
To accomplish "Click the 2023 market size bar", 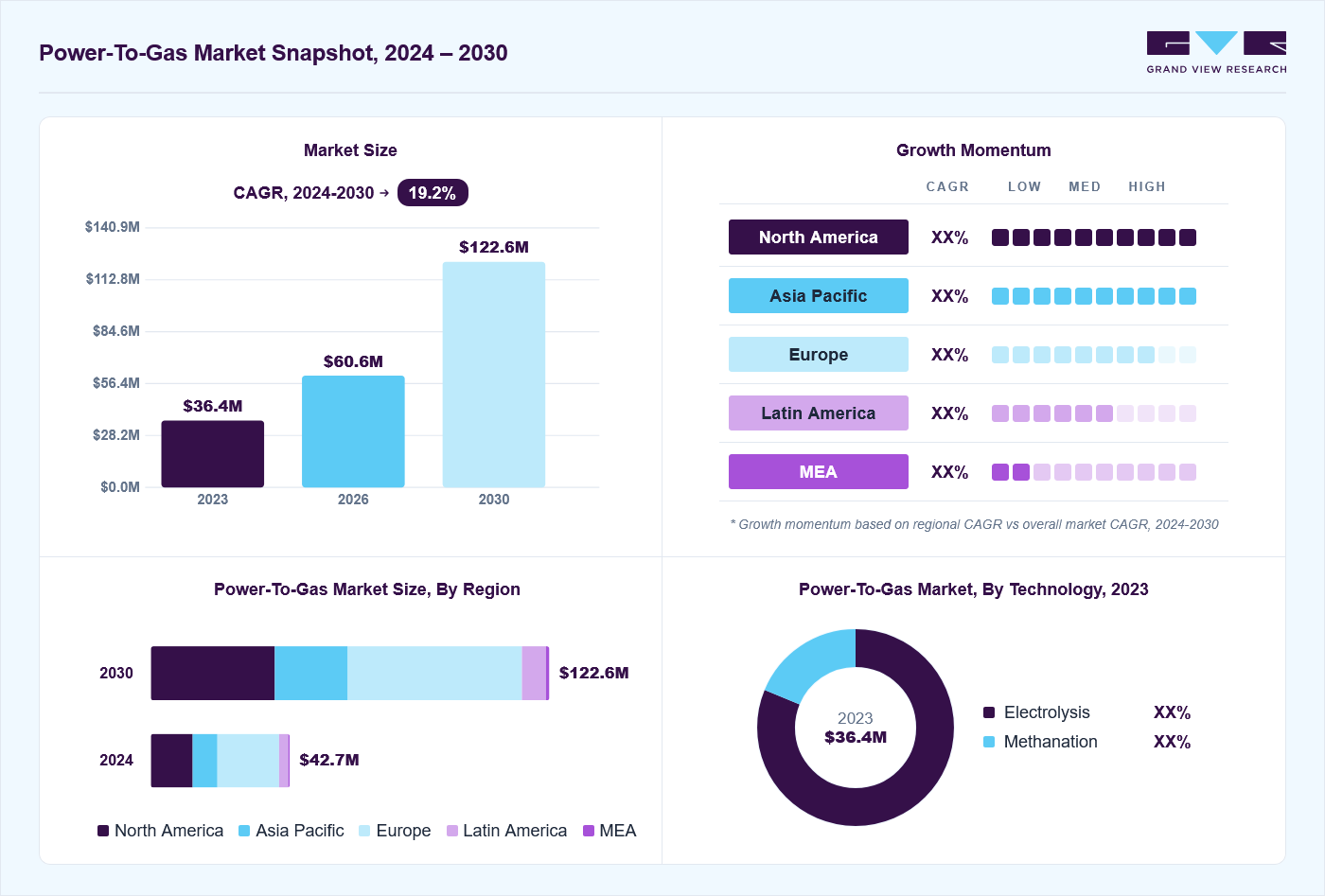I will click(x=213, y=454).
